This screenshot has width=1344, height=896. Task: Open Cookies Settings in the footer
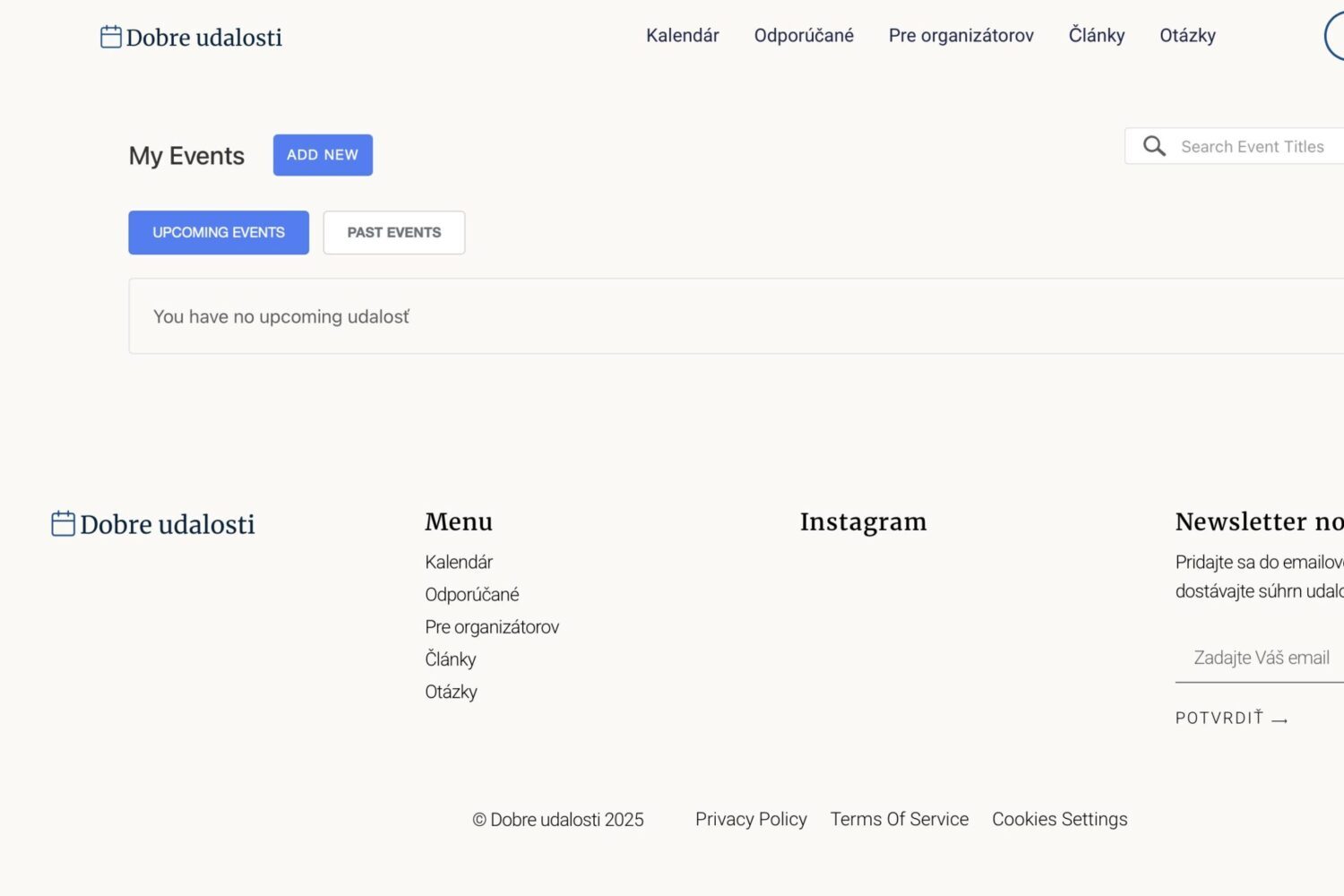click(1060, 819)
